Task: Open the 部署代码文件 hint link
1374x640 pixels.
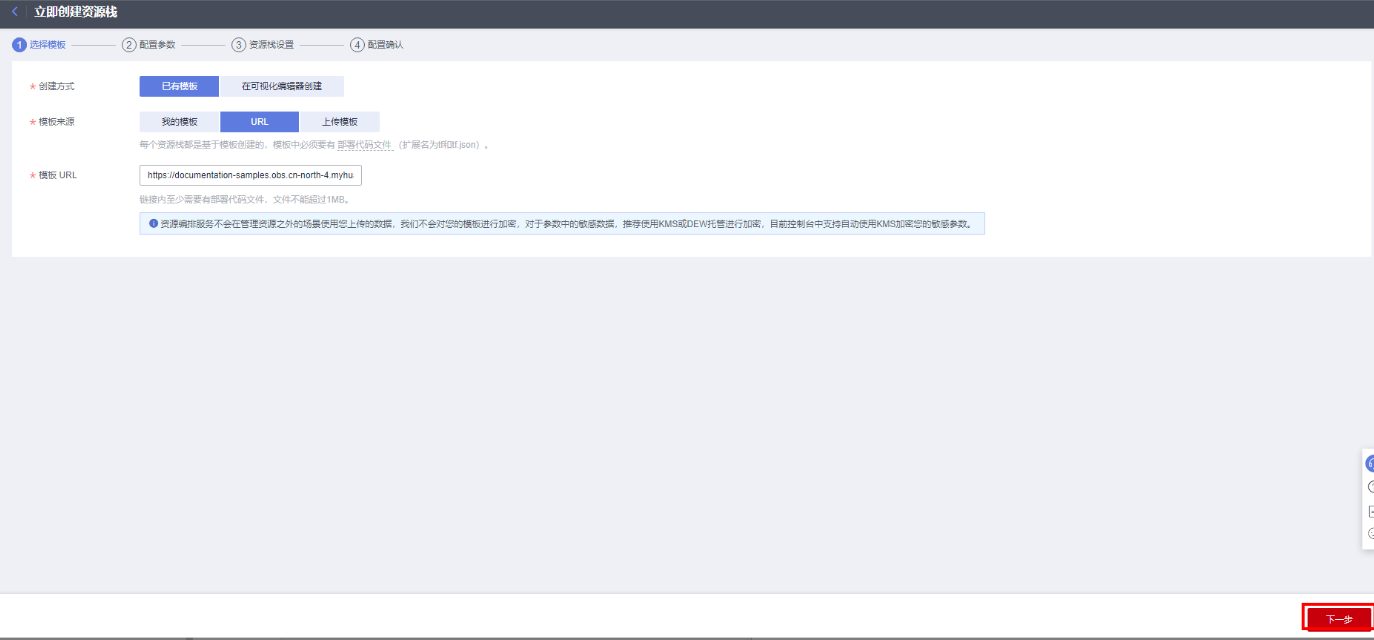Action: (364, 145)
